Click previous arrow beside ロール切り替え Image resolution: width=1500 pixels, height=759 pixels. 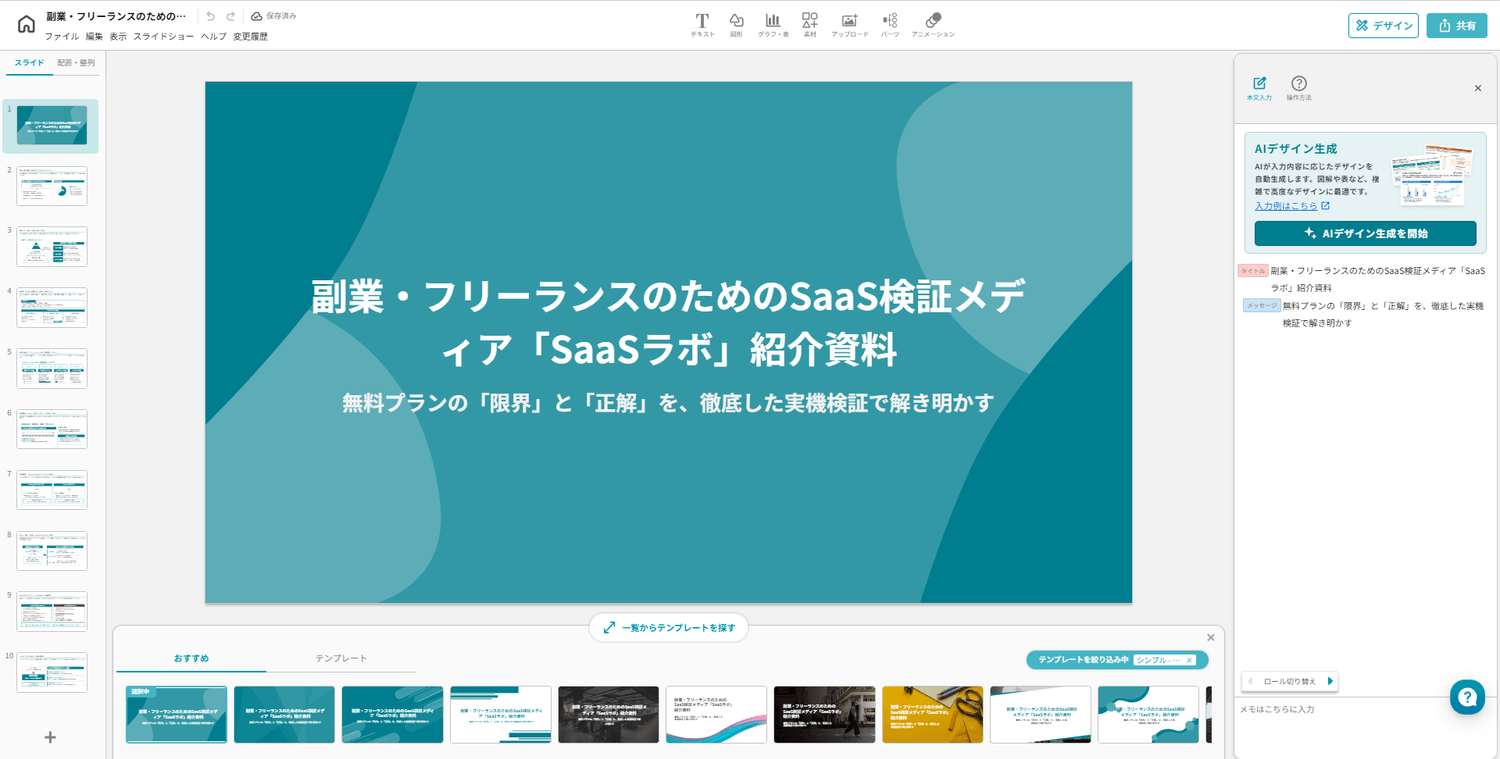(1250, 681)
